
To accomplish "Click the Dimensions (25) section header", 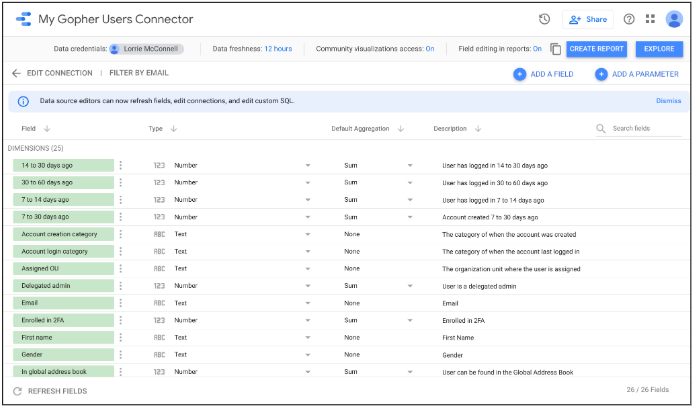I will [35, 148].
